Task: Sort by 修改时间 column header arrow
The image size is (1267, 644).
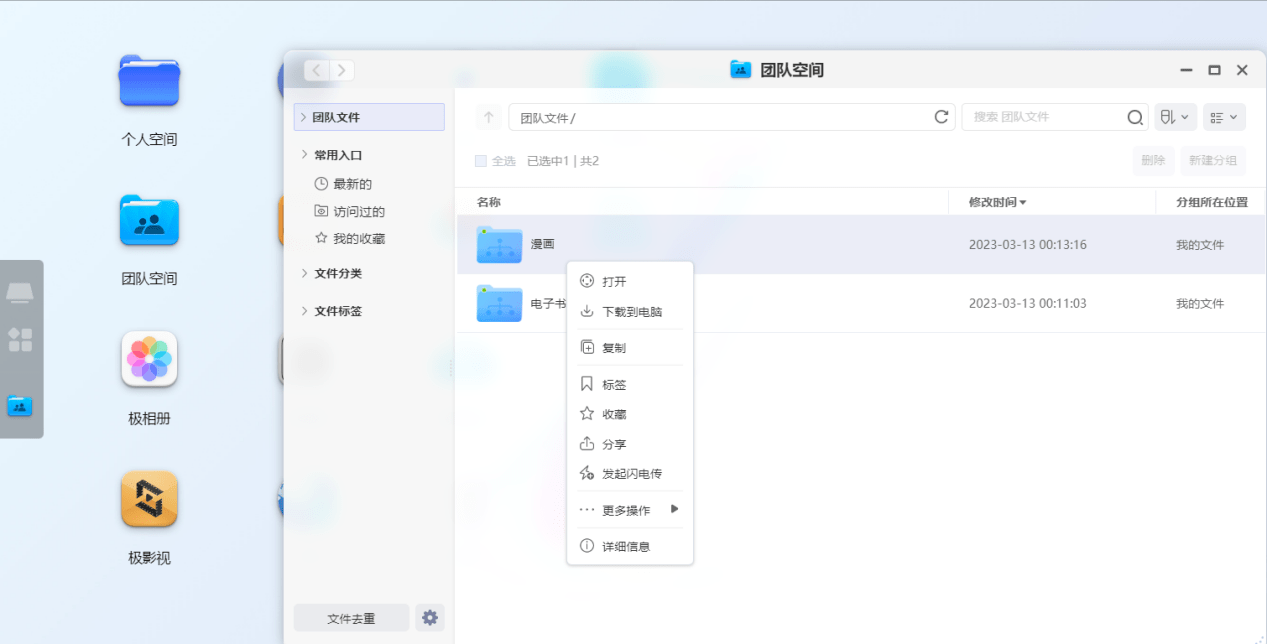Action: click(1023, 203)
